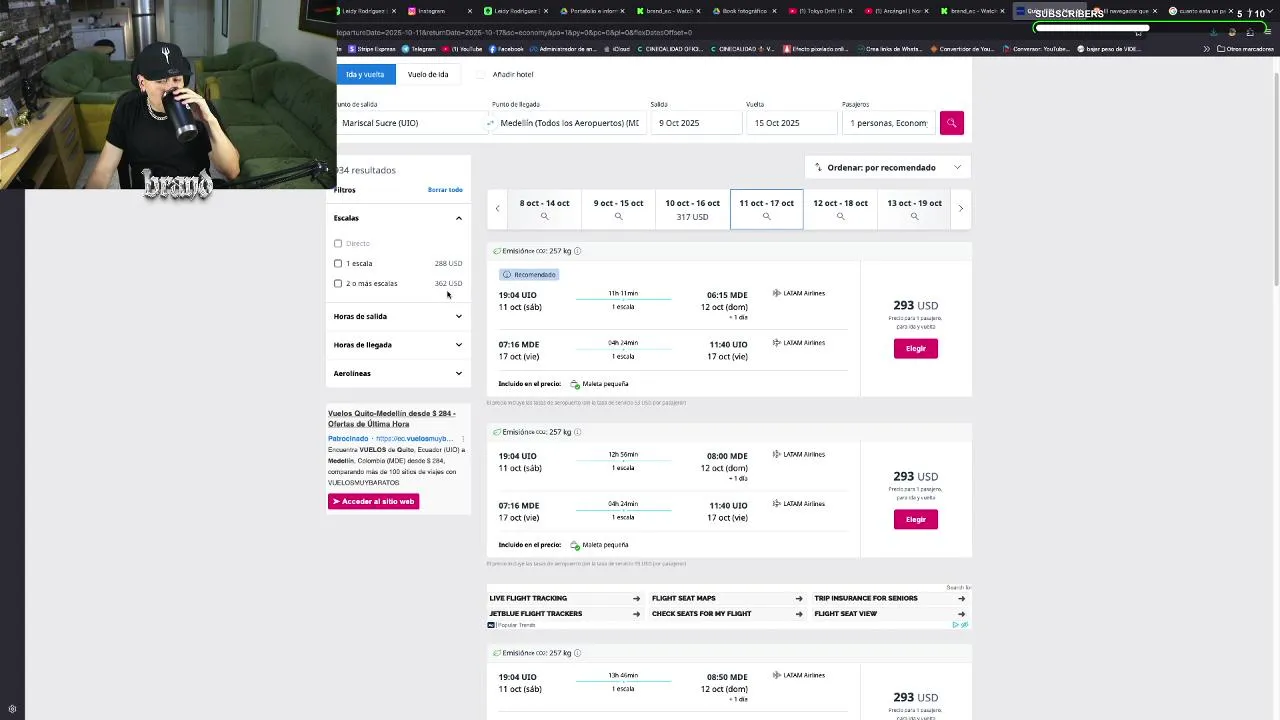
Task: Click the small luggage icon in second result
Action: [x=575, y=545]
